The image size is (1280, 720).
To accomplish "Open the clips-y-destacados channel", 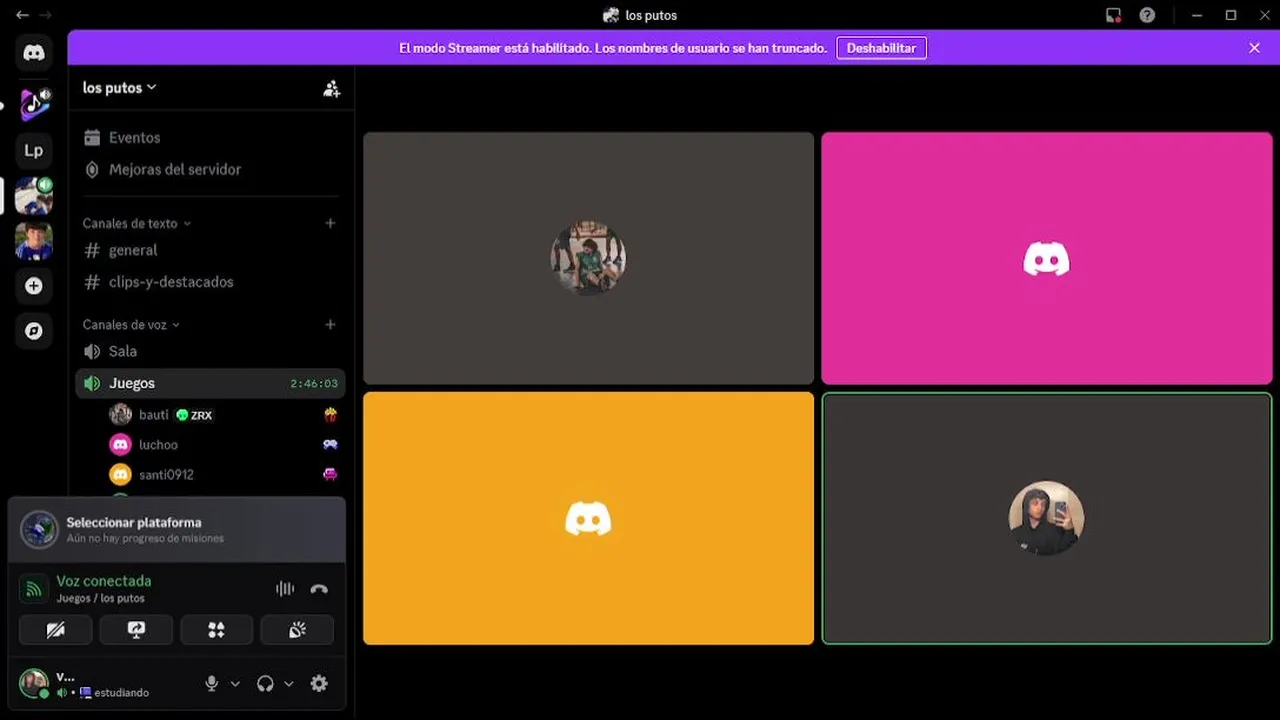I will coord(210,282).
